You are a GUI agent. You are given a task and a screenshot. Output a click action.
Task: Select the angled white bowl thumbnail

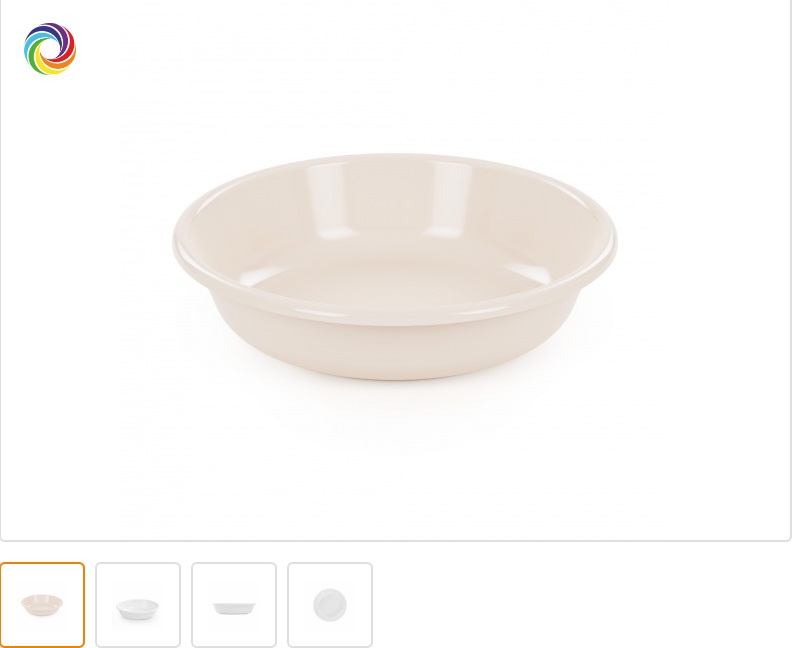[x=138, y=605]
